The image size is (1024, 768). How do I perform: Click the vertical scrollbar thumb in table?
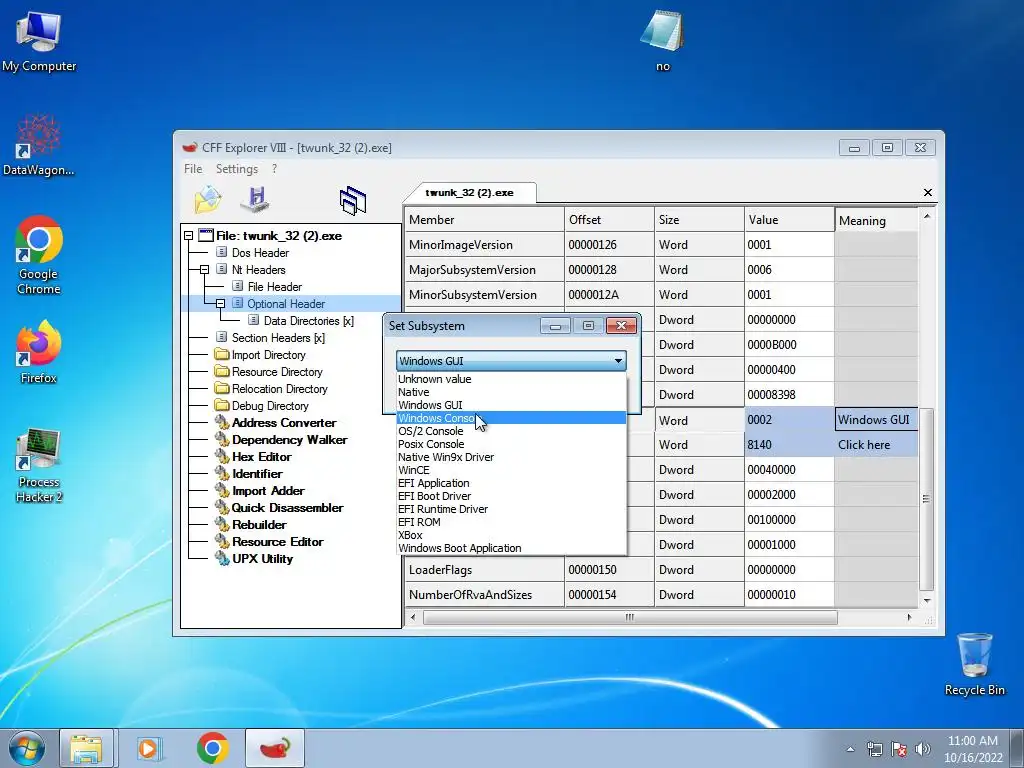tap(926, 500)
